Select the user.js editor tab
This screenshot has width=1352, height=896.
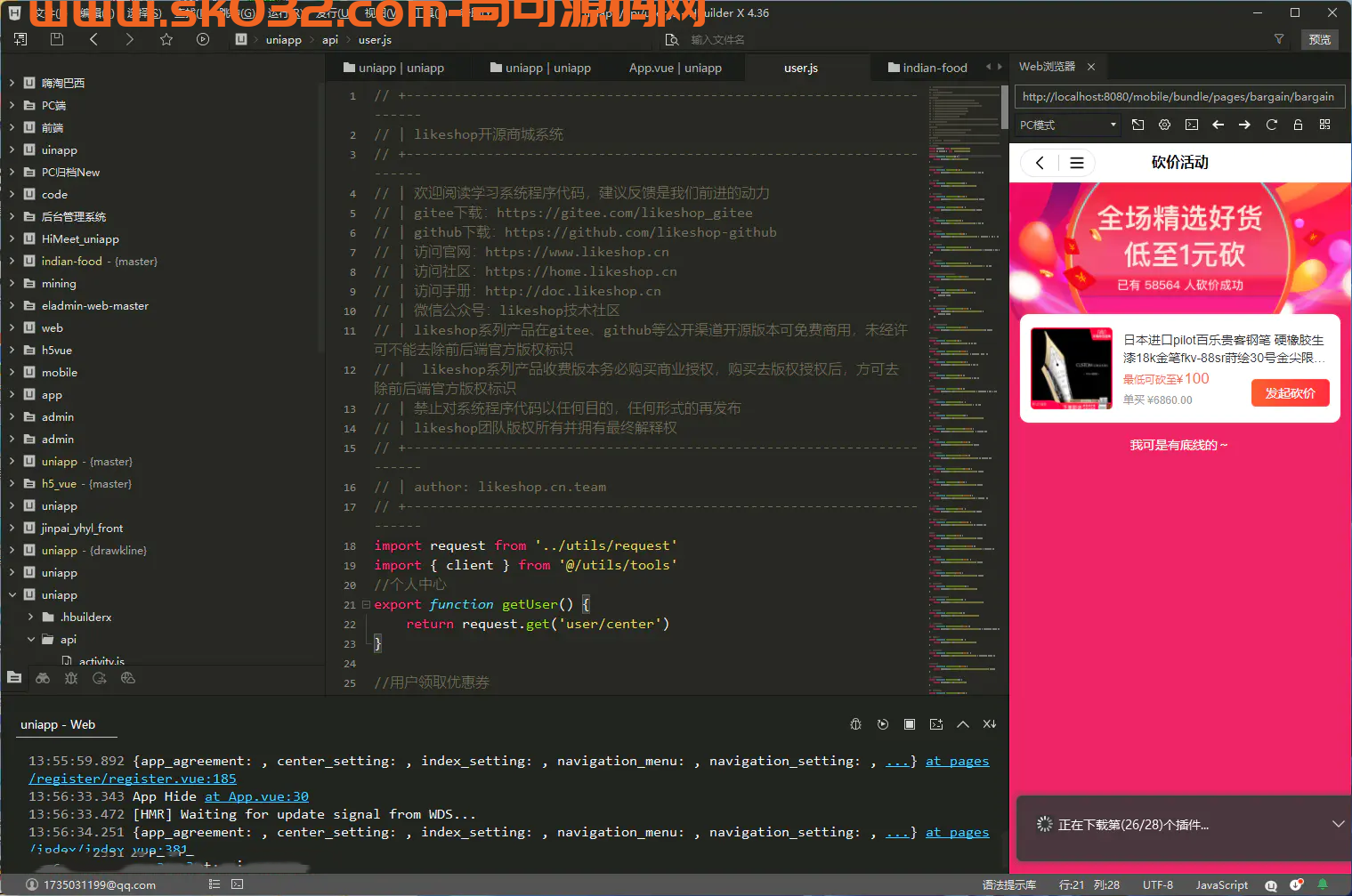click(801, 68)
